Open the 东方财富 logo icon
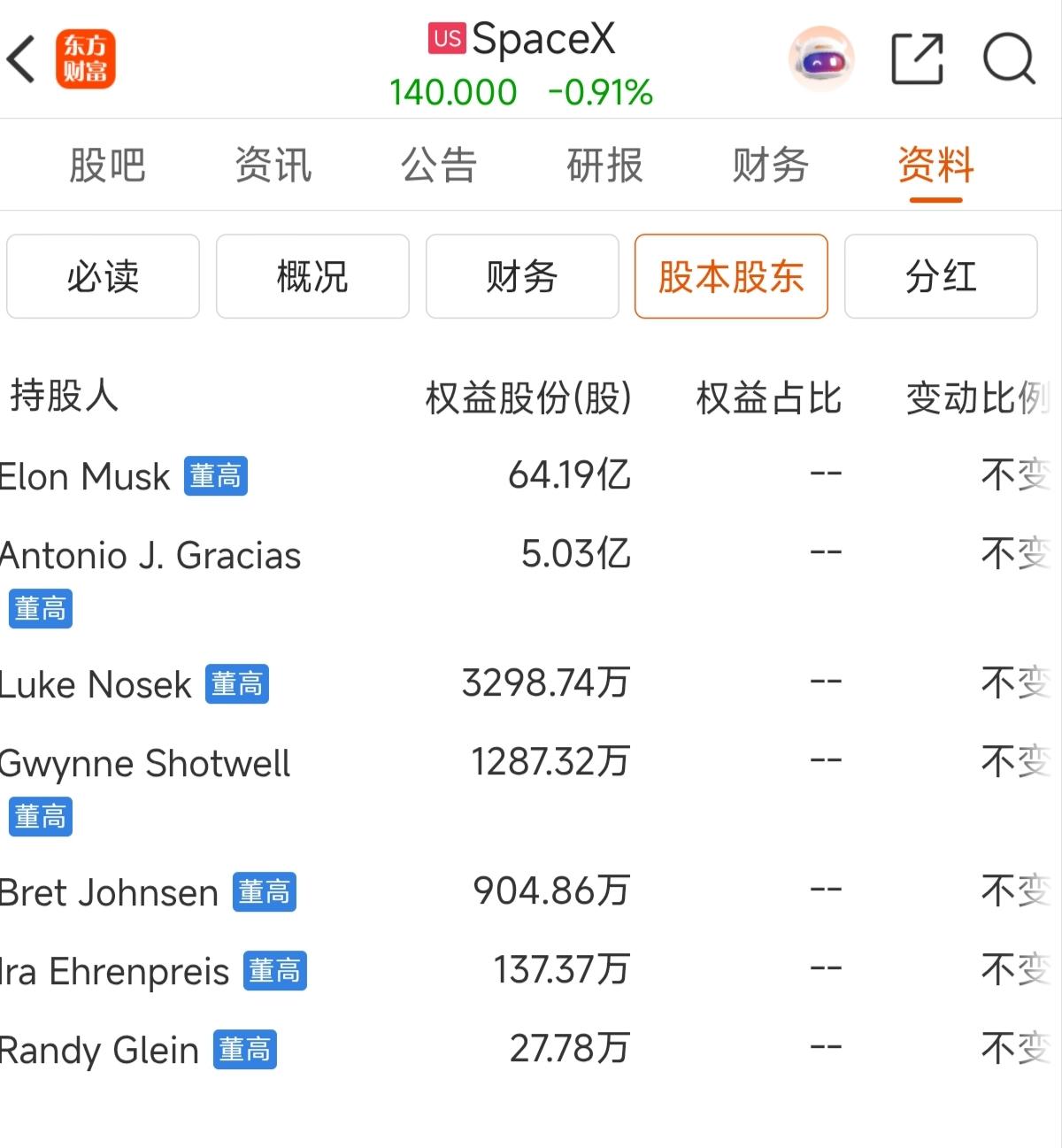 point(86,59)
